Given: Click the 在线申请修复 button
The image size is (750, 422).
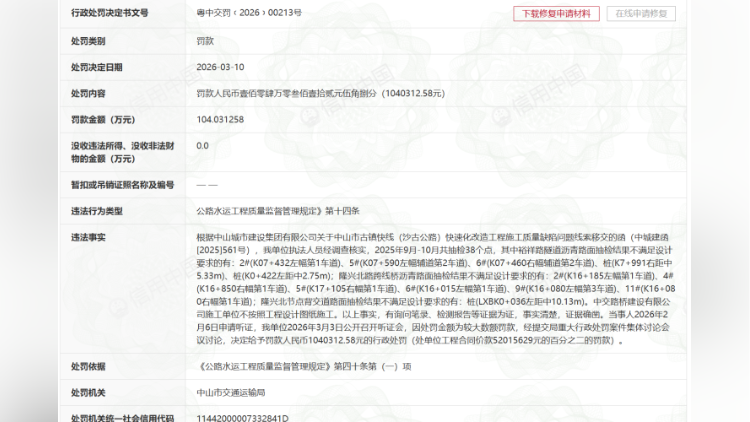Looking at the screenshot, I should tap(640, 14).
